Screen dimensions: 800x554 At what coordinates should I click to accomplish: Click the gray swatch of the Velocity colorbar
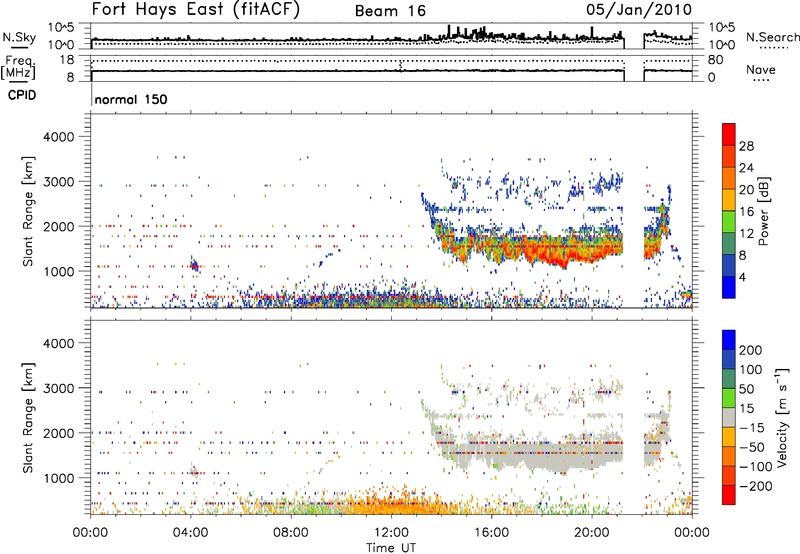pos(729,418)
